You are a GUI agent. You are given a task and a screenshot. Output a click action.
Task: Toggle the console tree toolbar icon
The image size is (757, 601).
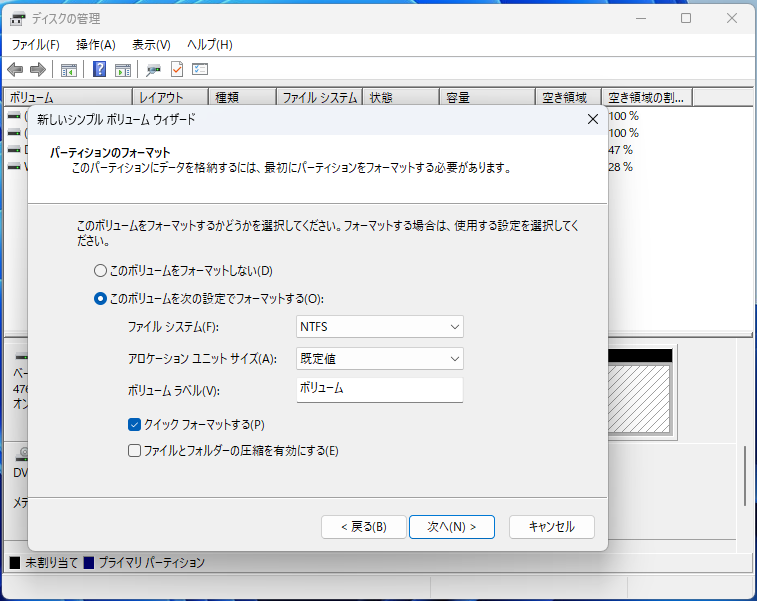[x=69, y=70]
